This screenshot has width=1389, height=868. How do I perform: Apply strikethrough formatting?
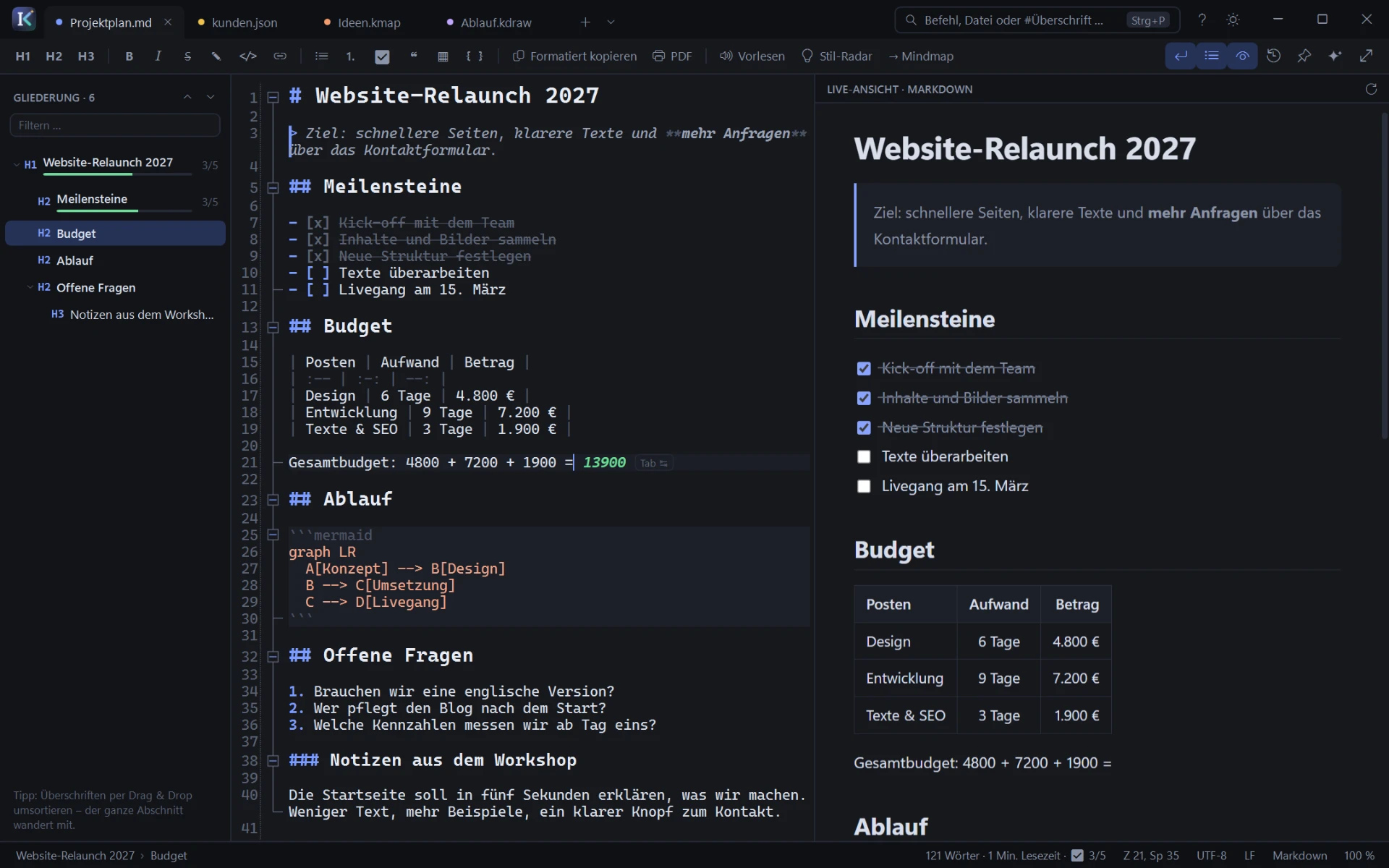tap(187, 56)
